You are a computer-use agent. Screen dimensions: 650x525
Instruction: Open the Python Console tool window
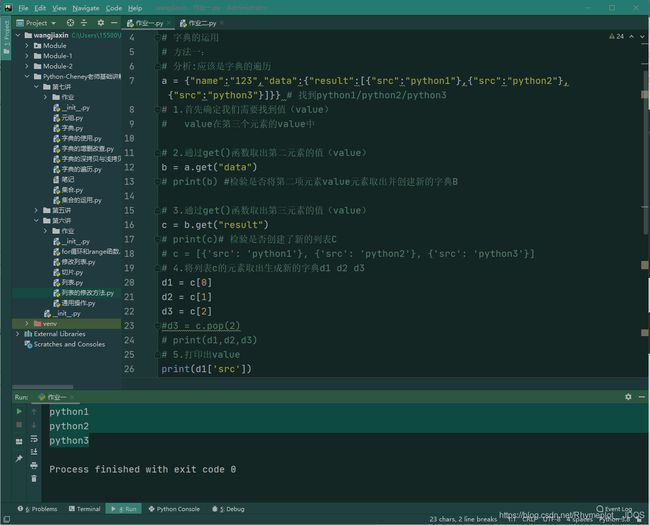[174, 509]
